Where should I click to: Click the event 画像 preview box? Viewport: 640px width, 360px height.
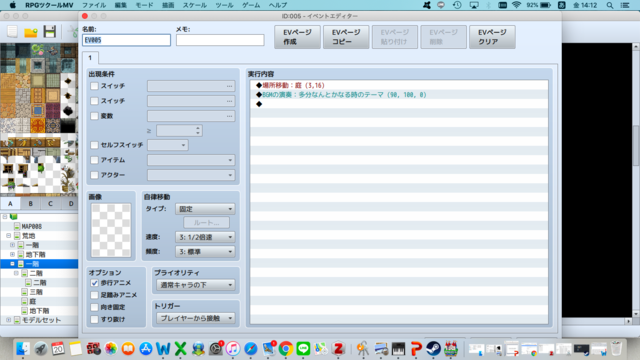111,230
